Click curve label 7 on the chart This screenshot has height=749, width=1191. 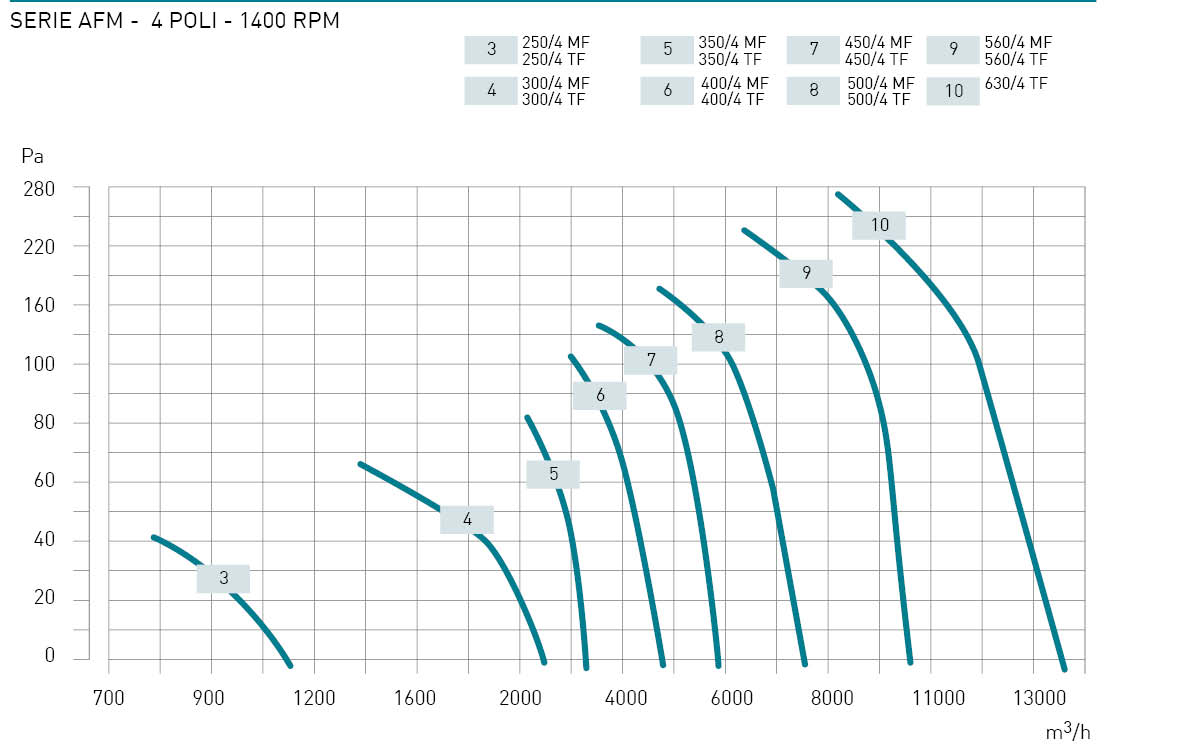click(x=651, y=360)
